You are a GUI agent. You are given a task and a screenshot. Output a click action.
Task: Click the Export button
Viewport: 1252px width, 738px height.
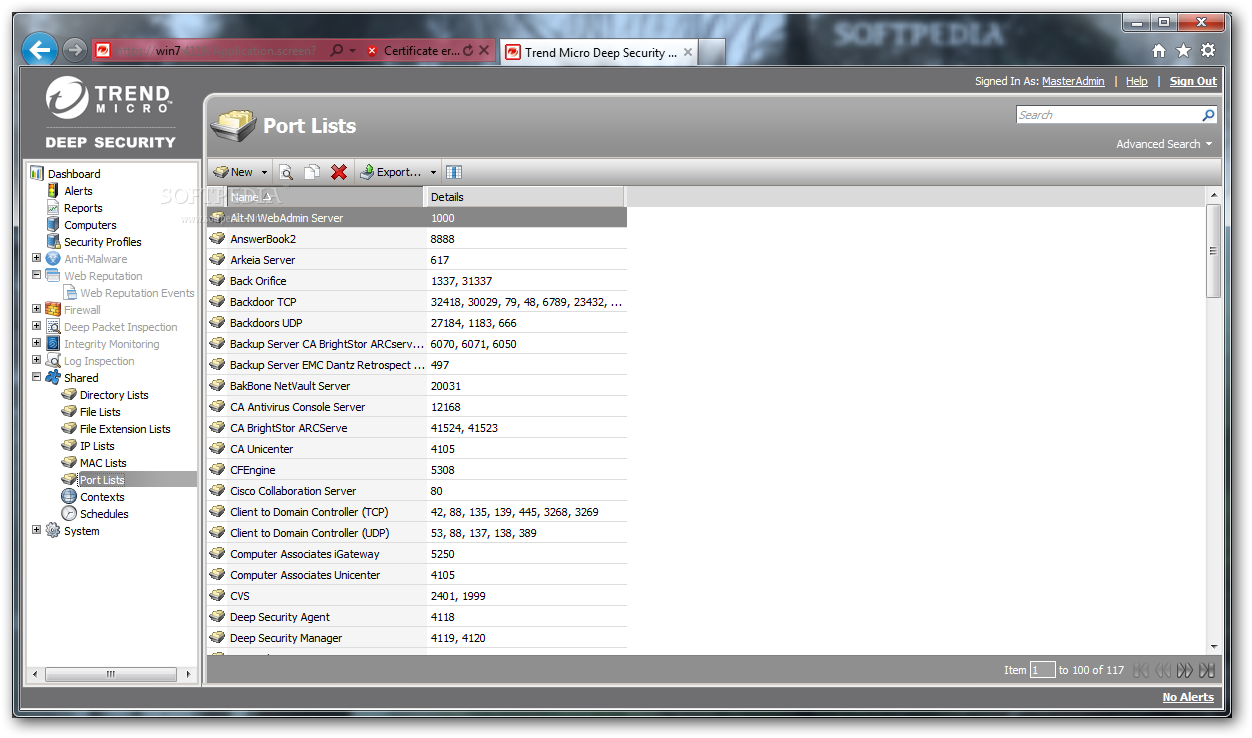[x=392, y=172]
